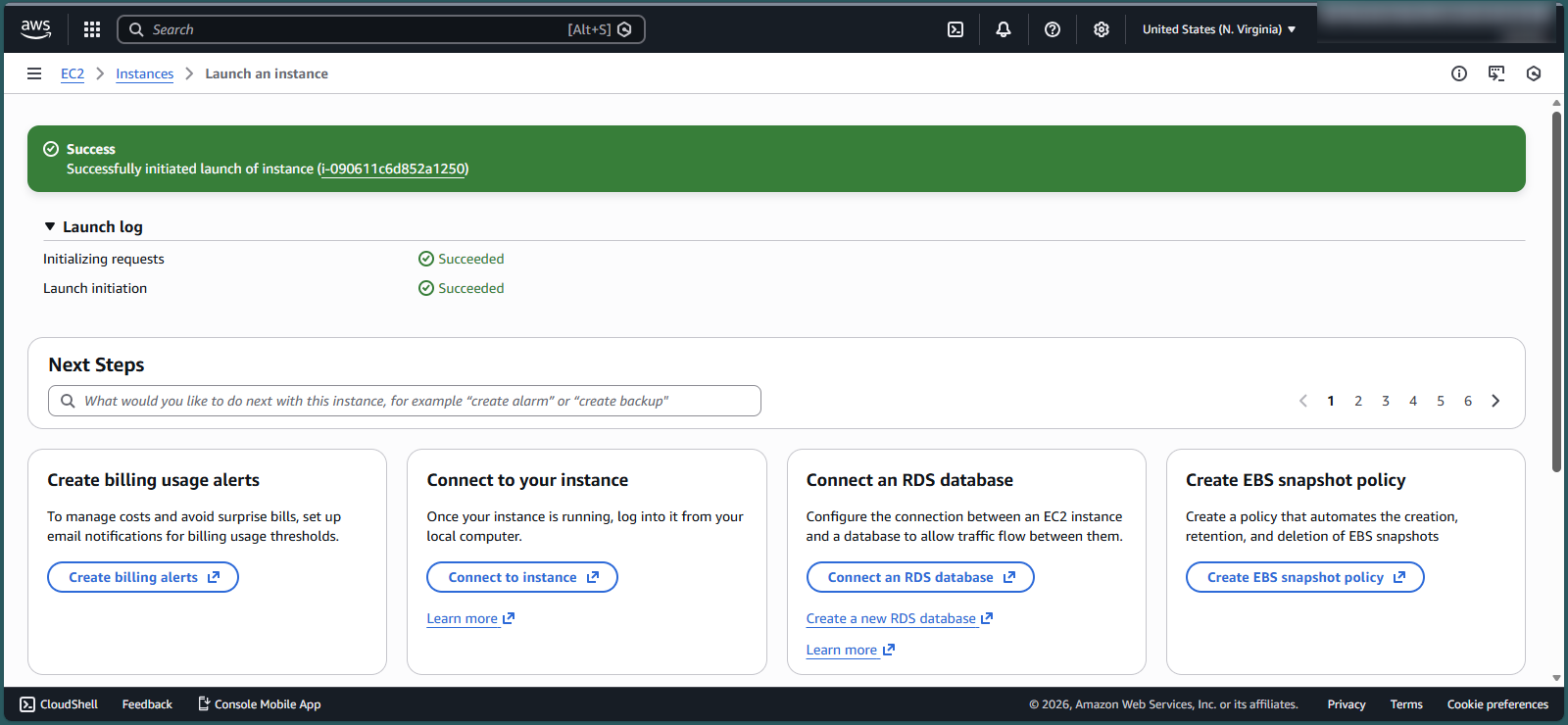Click the Connect an RDS database button
This screenshot has height=725, width=1568.
coord(920,577)
